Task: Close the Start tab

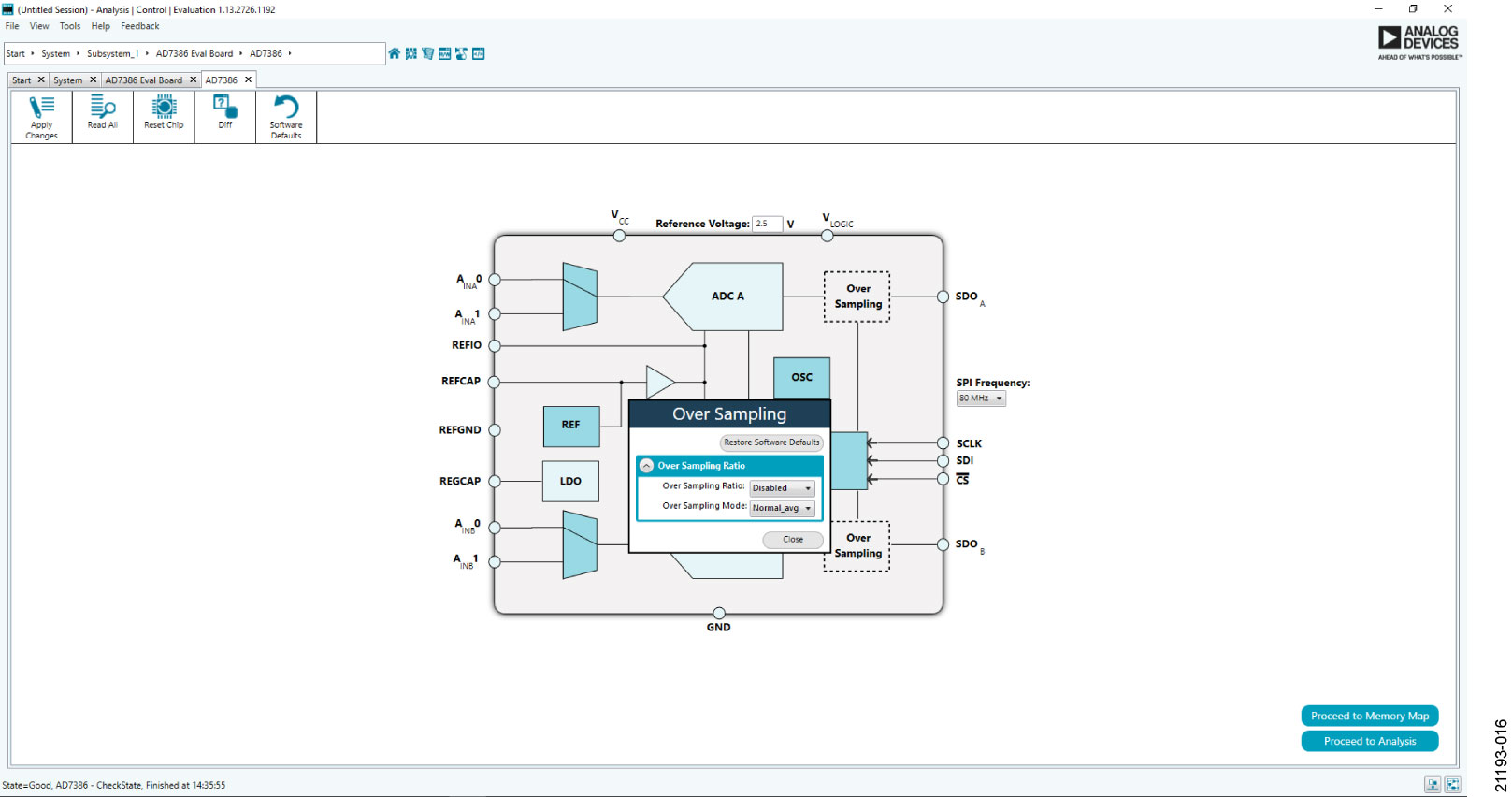Action: [41, 80]
